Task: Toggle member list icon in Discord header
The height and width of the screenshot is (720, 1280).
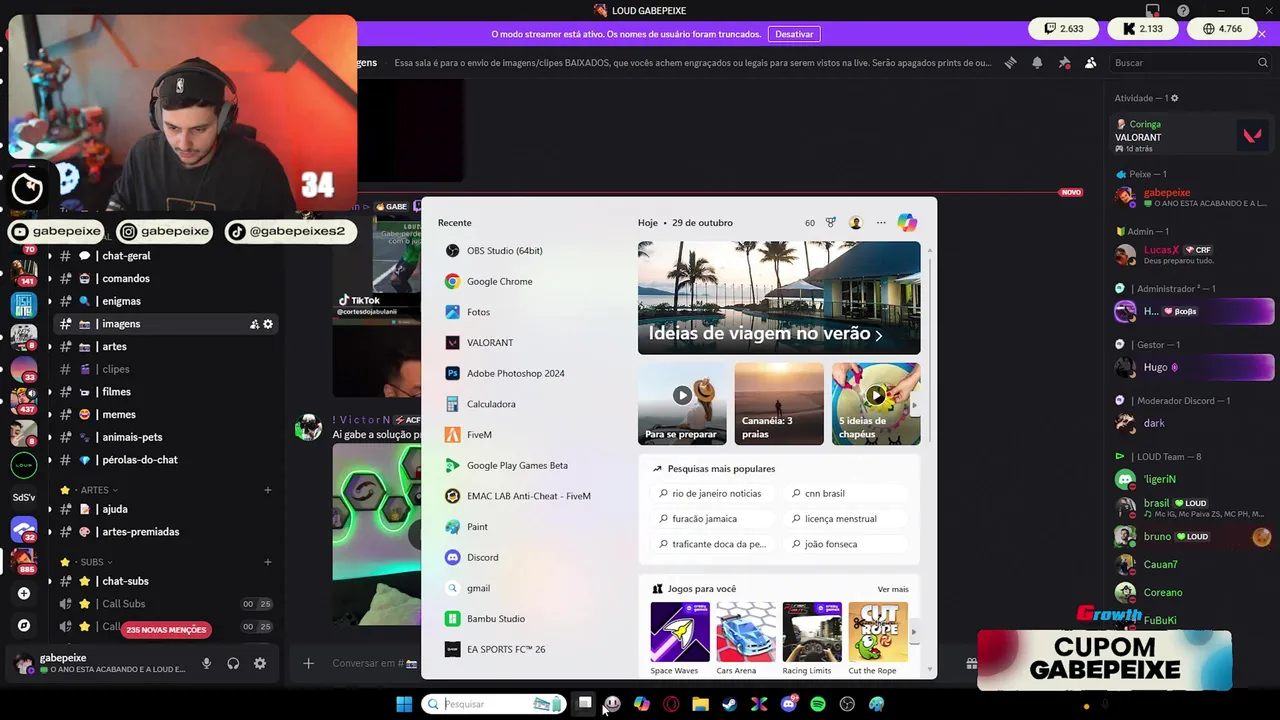Action: click(x=1090, y=62)
